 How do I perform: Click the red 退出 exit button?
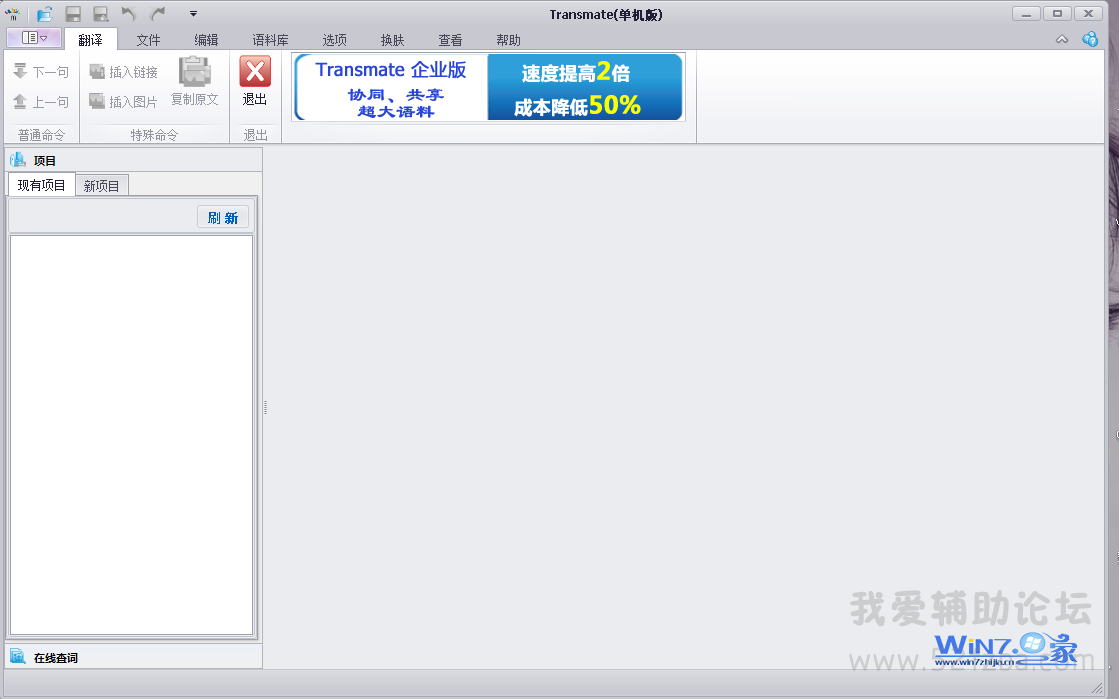255,81
